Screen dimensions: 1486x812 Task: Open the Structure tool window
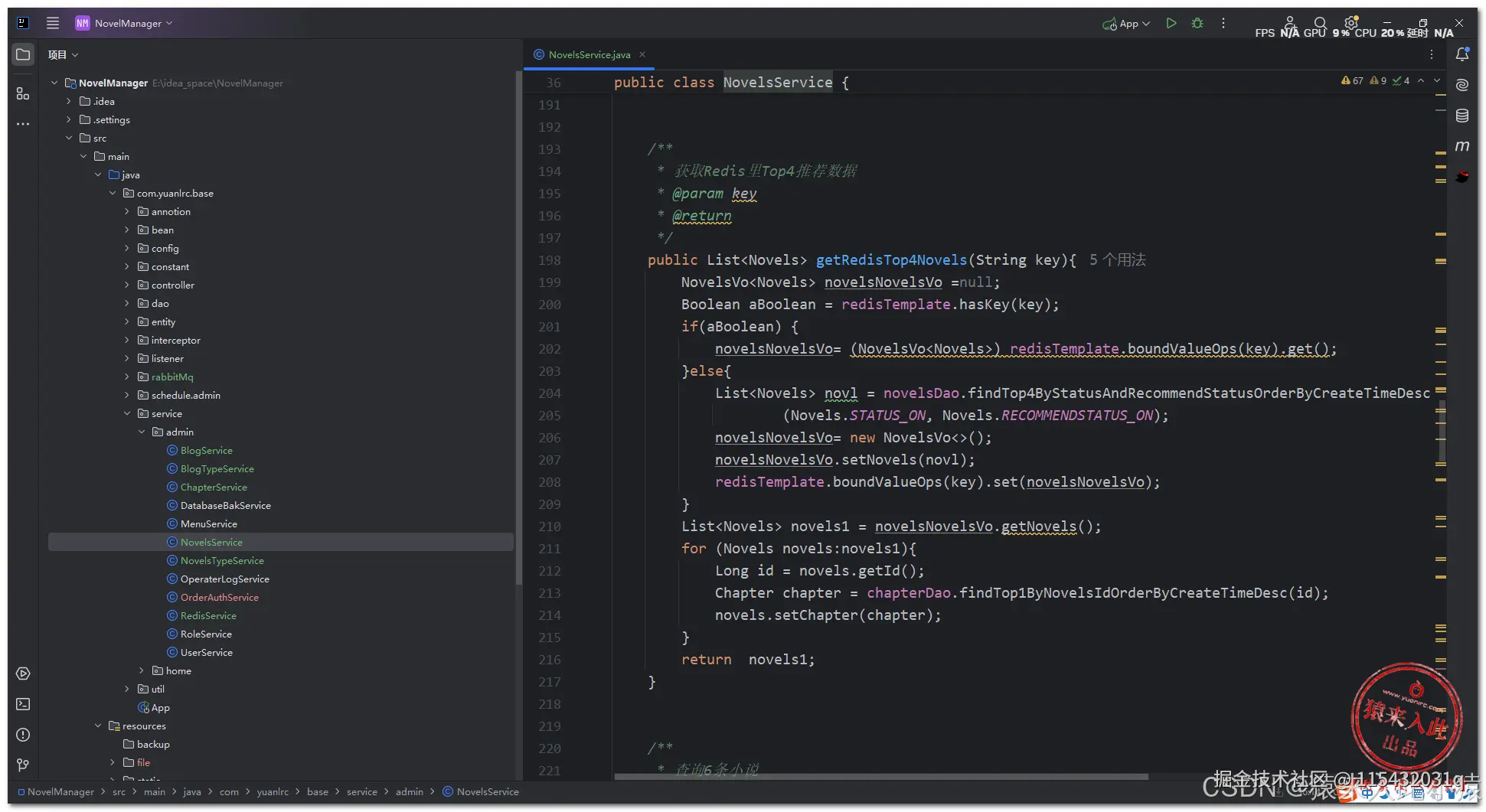[23, 93]
